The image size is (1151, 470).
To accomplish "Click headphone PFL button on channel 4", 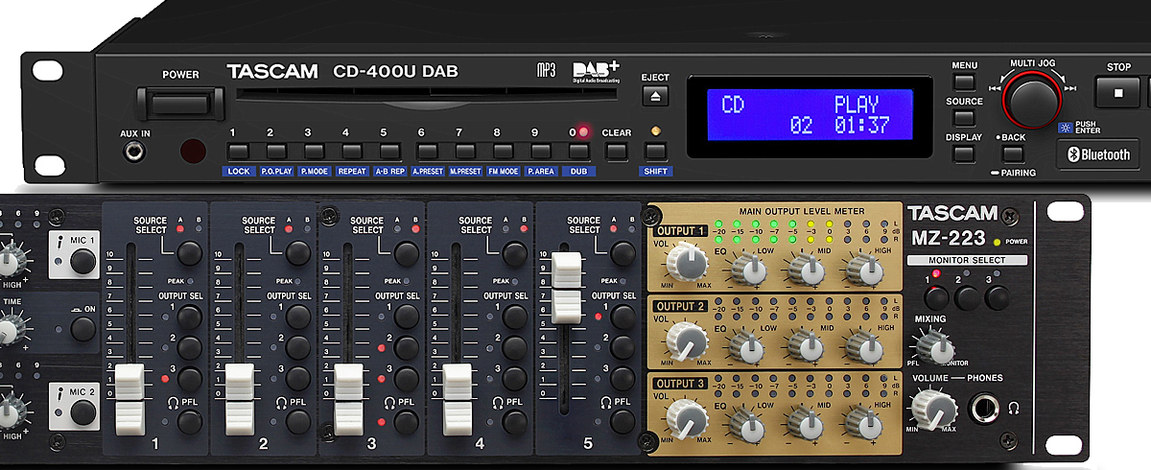I will 515,422.
